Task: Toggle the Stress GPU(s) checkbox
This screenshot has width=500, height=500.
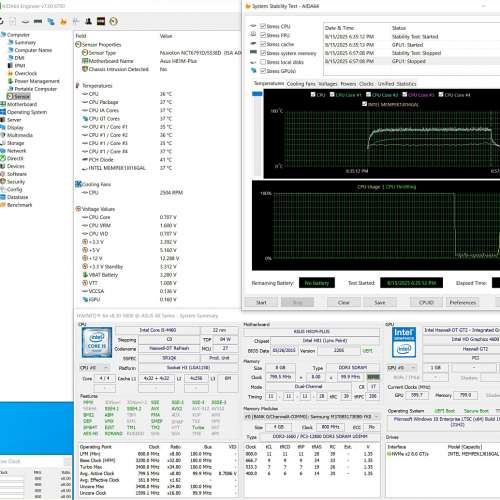Action: click(x=263, y=71)
